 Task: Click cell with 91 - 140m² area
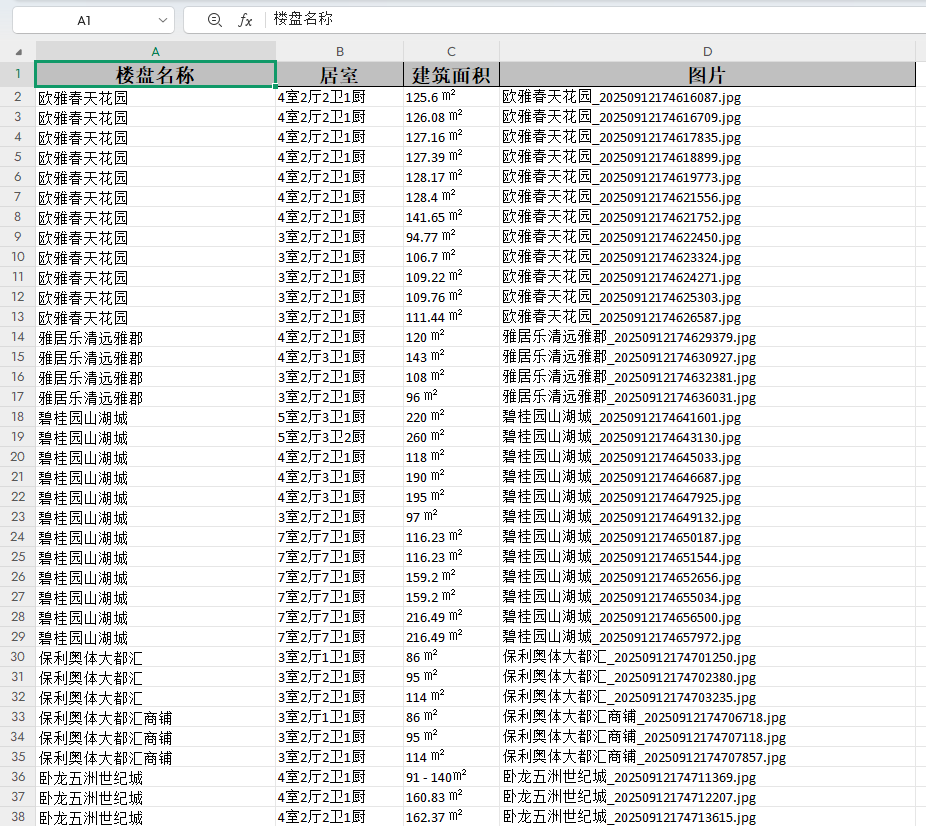click(451, 778)
